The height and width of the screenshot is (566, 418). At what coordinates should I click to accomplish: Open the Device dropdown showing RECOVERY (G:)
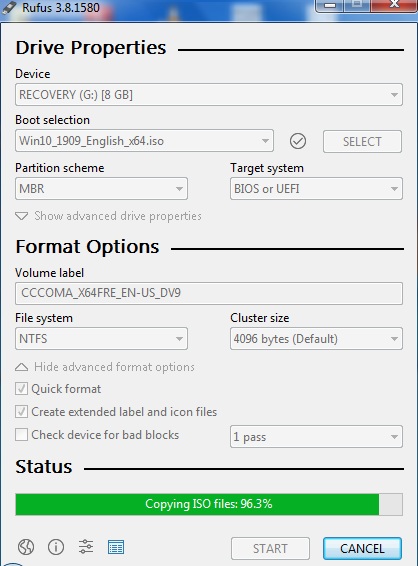(x=209, y=95)
